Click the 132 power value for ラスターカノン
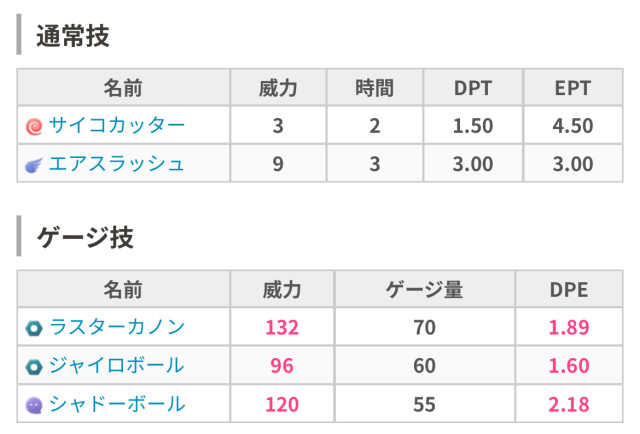Image resolution: width=640 pixels, height=434 pixels. [x=282, y=328]
